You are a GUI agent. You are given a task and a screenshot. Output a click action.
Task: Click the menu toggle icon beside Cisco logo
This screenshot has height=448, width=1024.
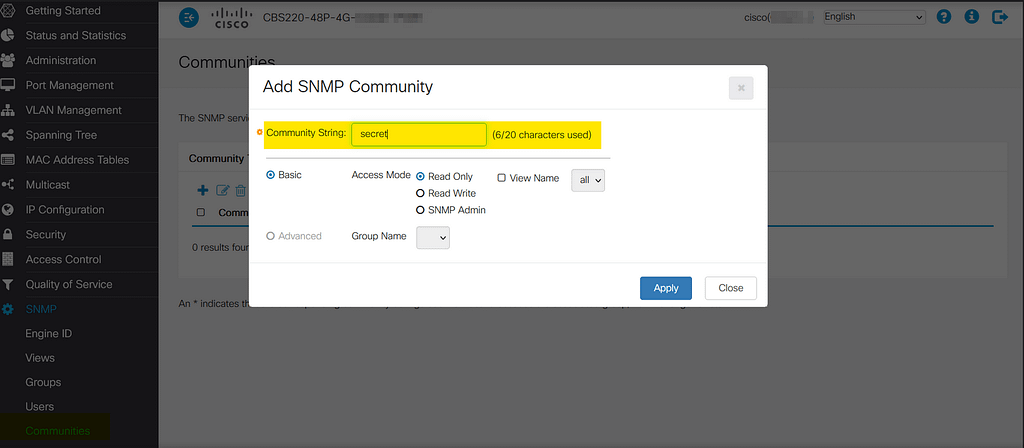click(x=188, y=17)
